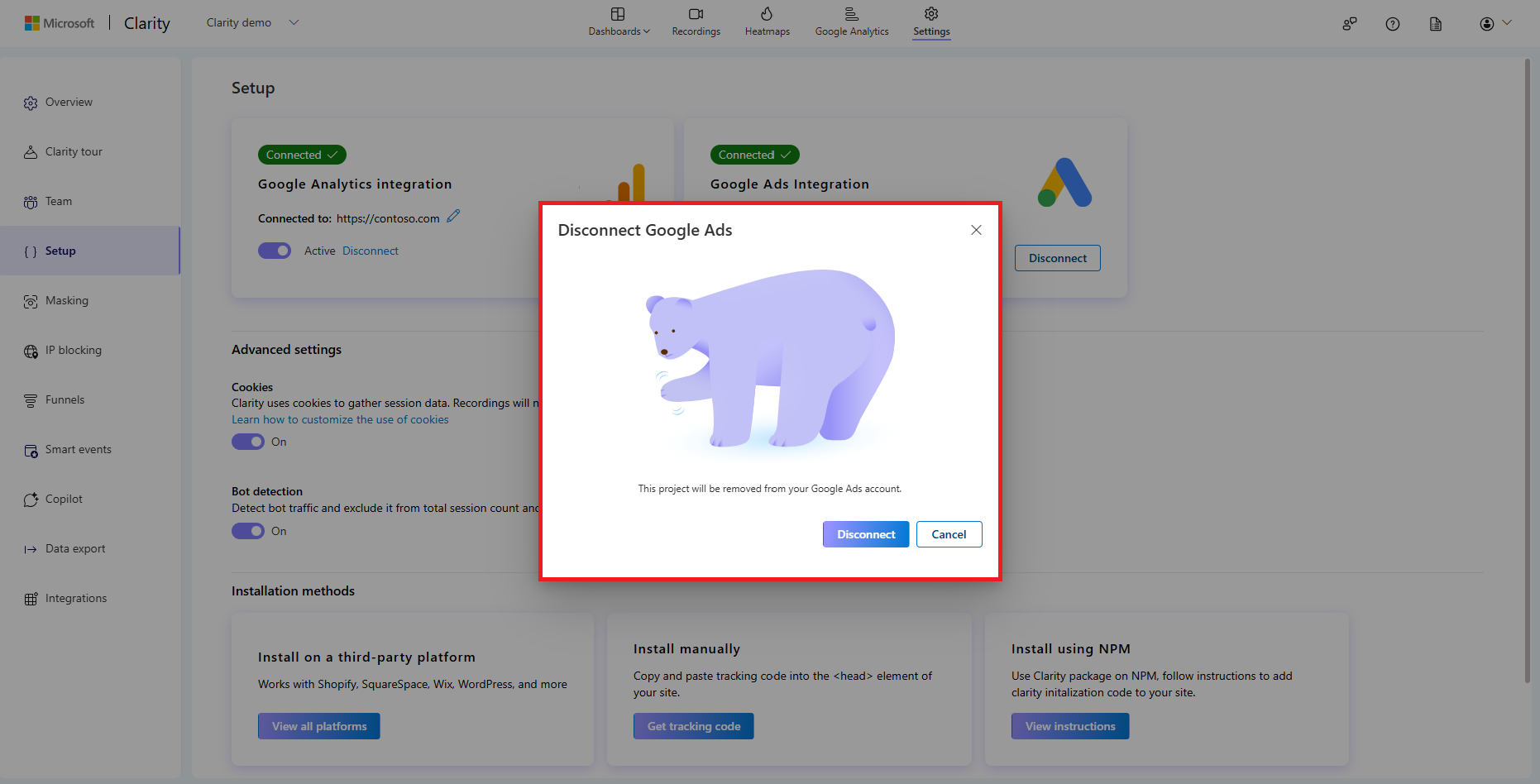Open the Copilot sidebar item
The width and height of the screenshot is (1540, 784).
(x=64, y=499)
